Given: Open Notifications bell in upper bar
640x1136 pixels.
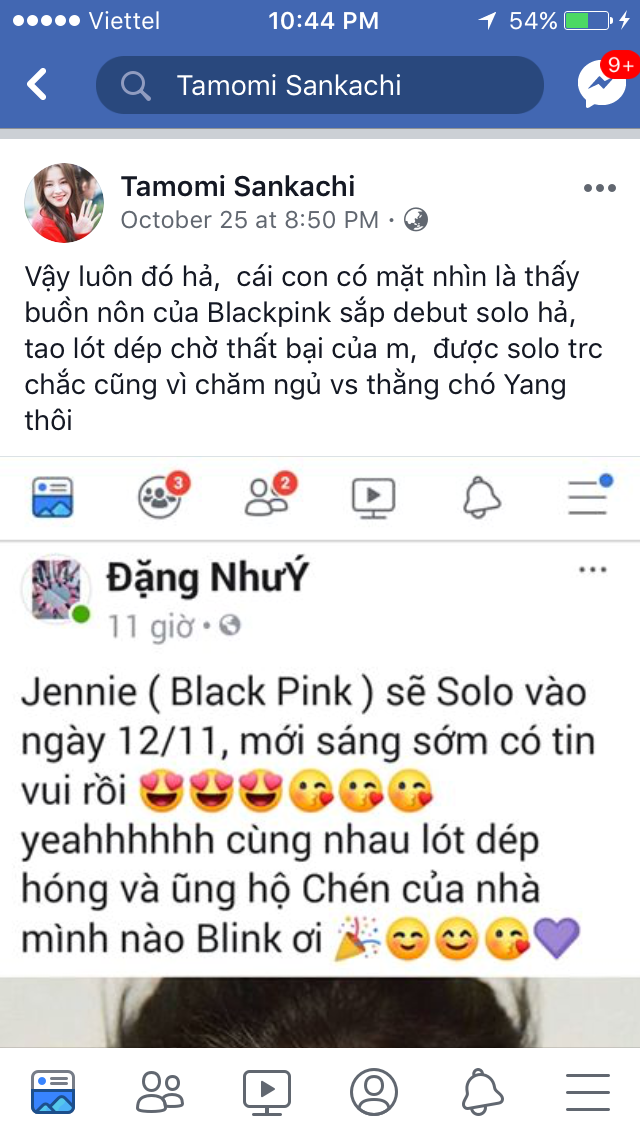Looking at the screenshot, I should pyautogui.click(x=481, y=498).
